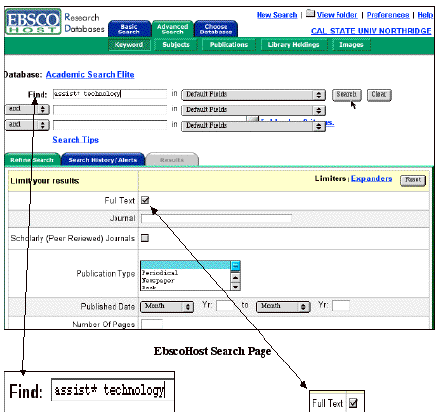437x412 pixels.
Task: Click the Search button
Action: (346, 95)
